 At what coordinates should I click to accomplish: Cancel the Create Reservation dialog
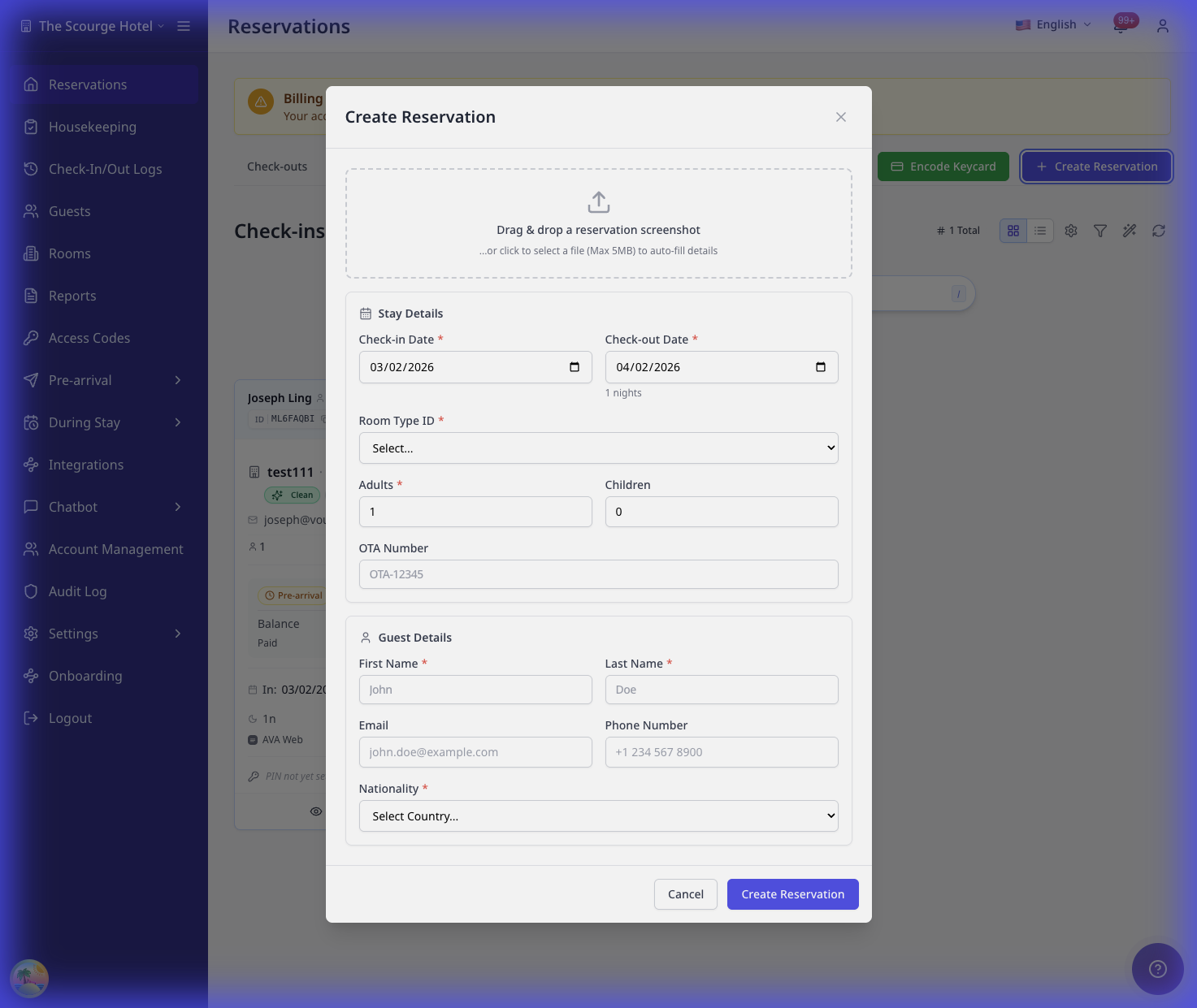click(x=685, y=893)
